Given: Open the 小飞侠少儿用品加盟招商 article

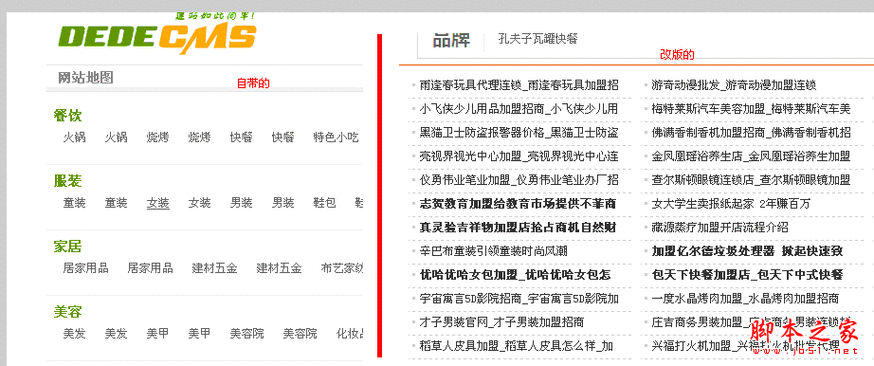Looking at the screenshot, I should 519,109.
